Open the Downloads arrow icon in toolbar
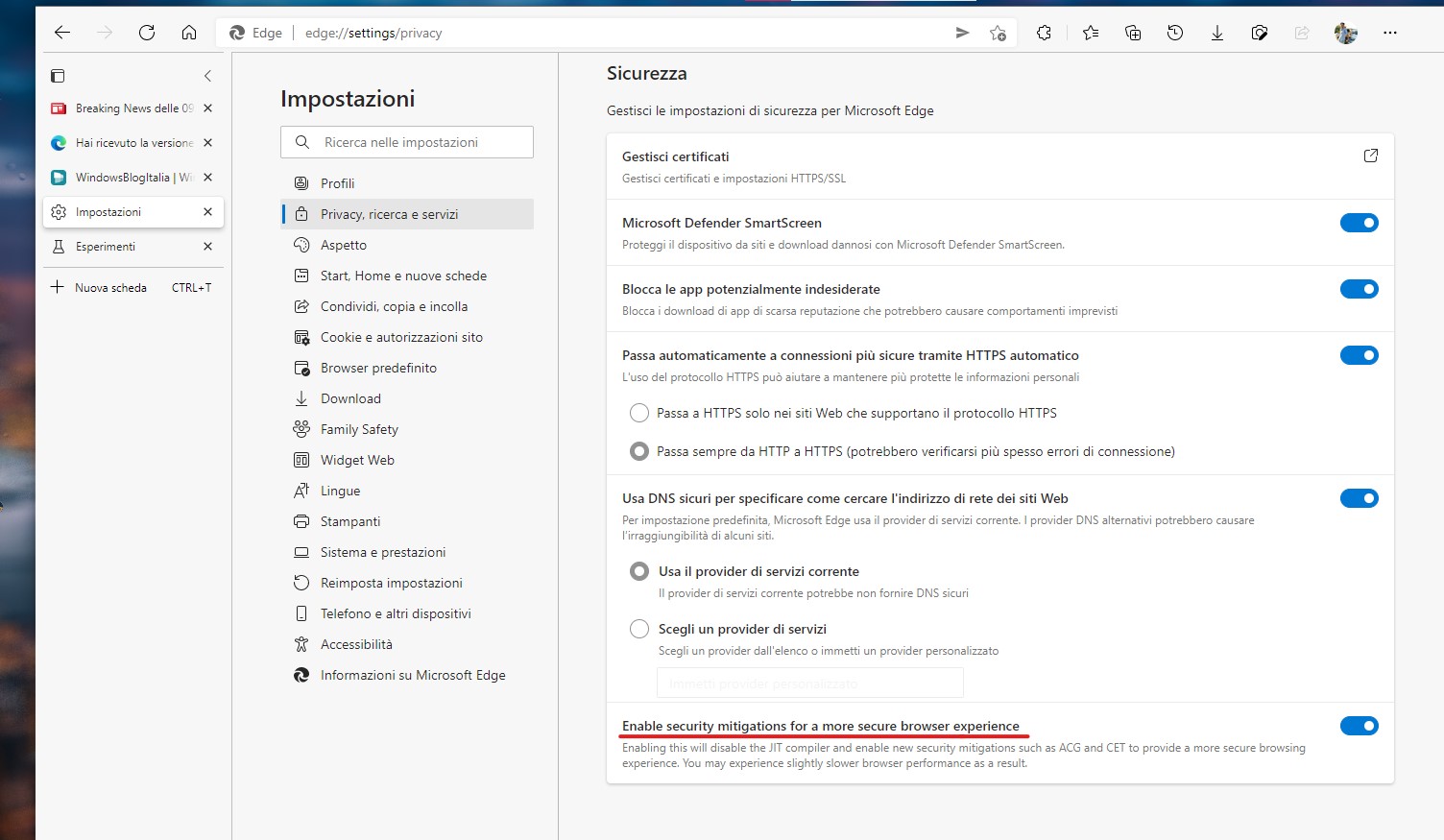 pyautogui.click(x=1217, y=33)
